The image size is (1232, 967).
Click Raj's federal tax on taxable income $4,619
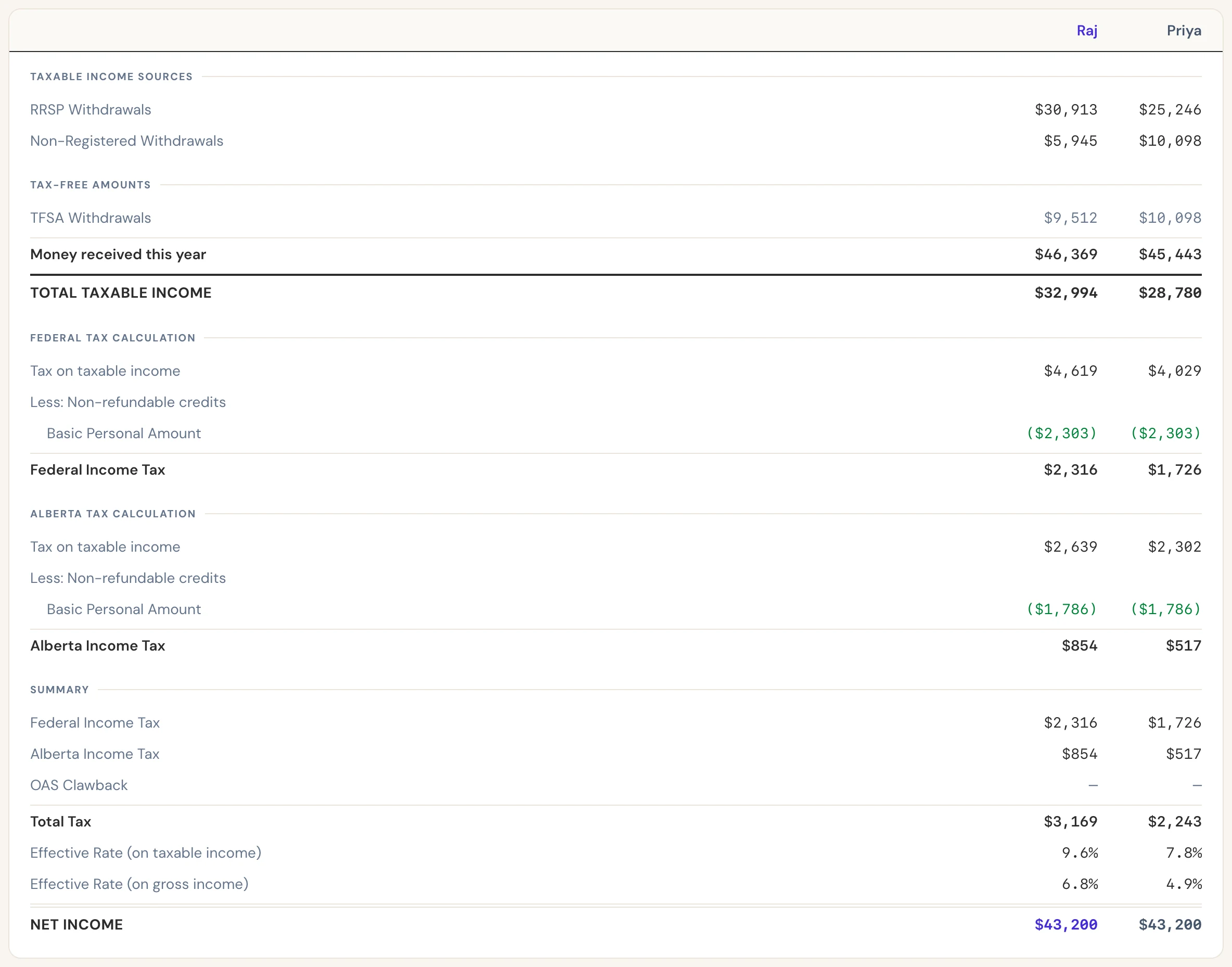(1070, 371)
